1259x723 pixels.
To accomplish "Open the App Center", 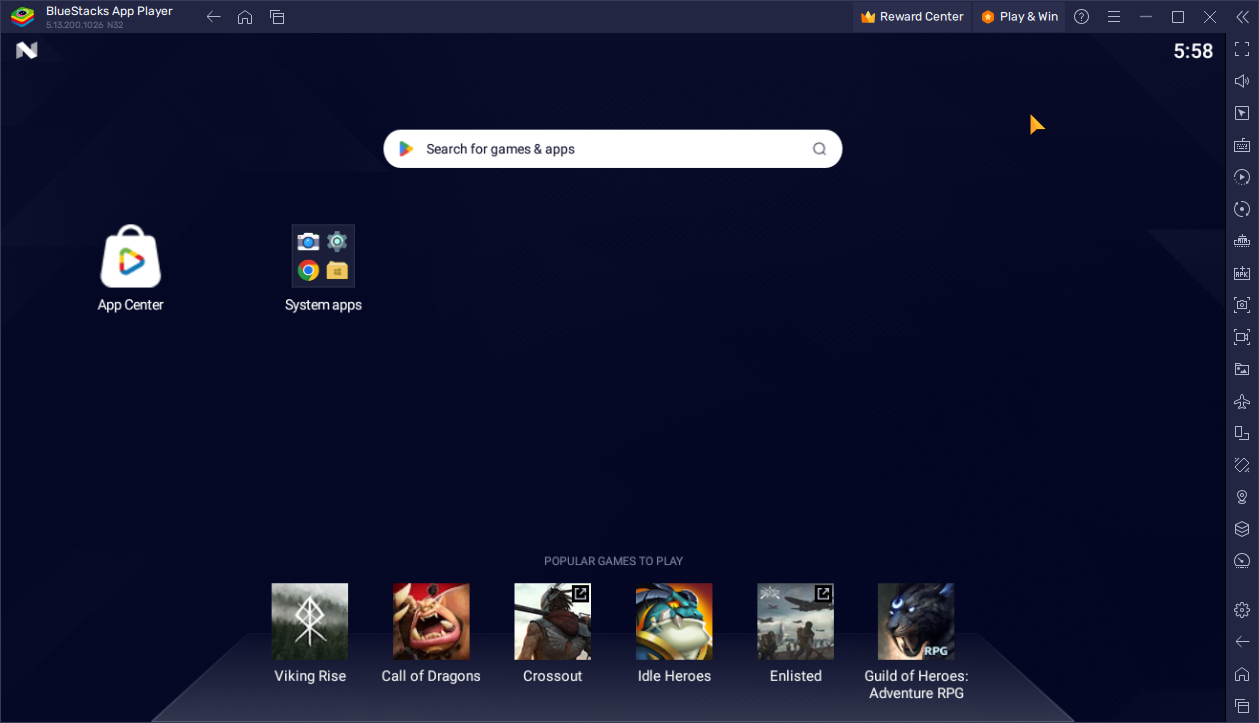I will tap(131, 268).
